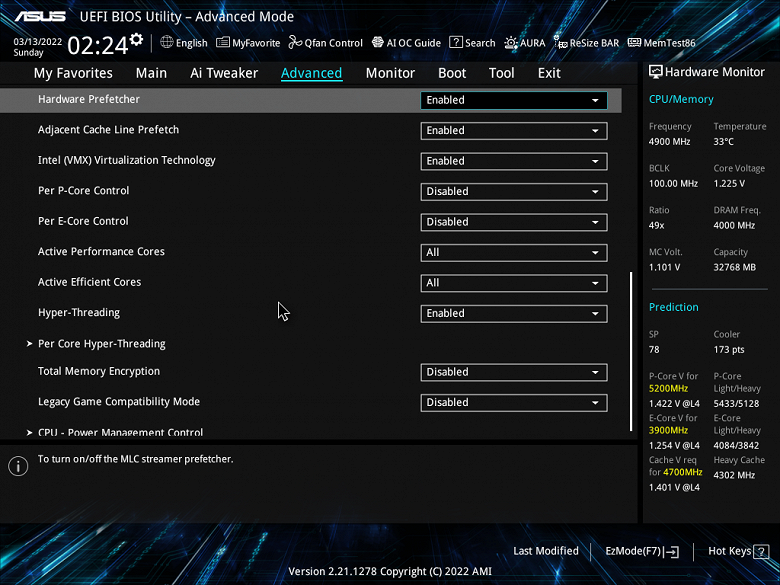Image resolution: width=780 pixels, height=585 pixels.
Task: Click the Qfan Control label
Action: [x=334, y=43]
